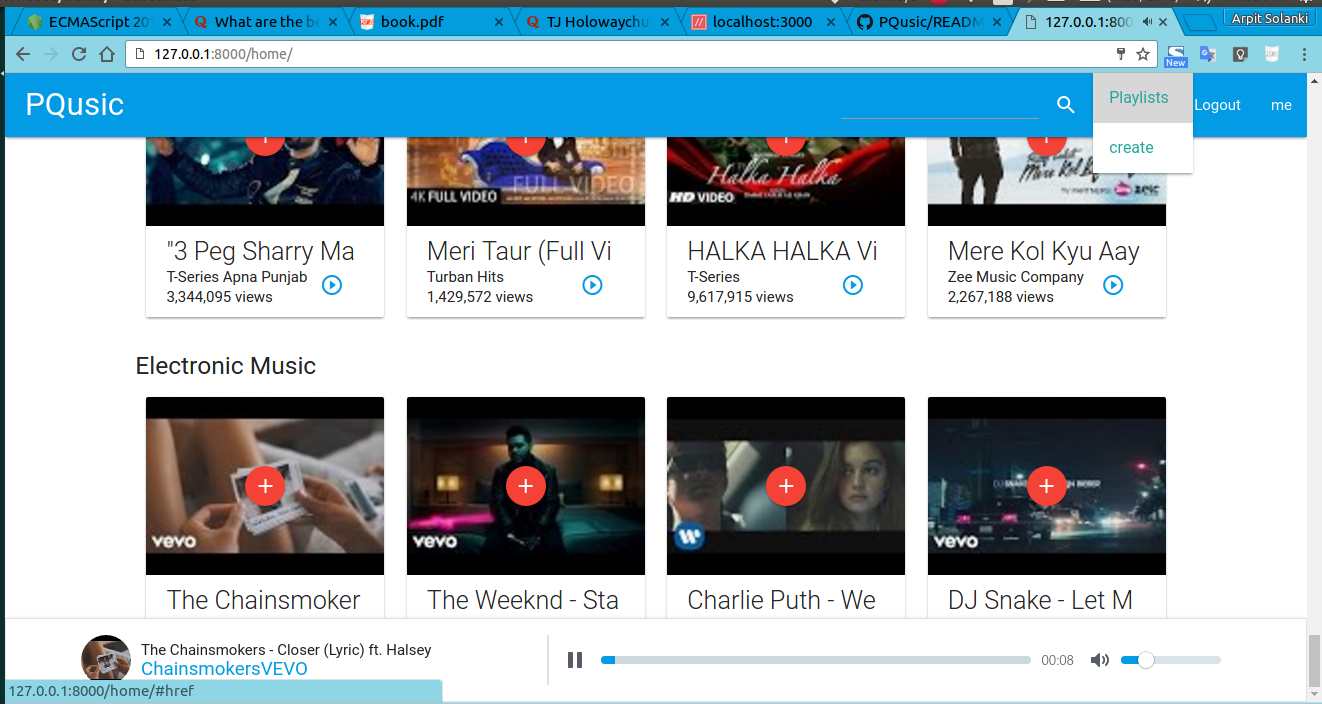The image size is (1322, 704).
Task: Play the T-Series Apna Punjab track
Action: [332, 285]
